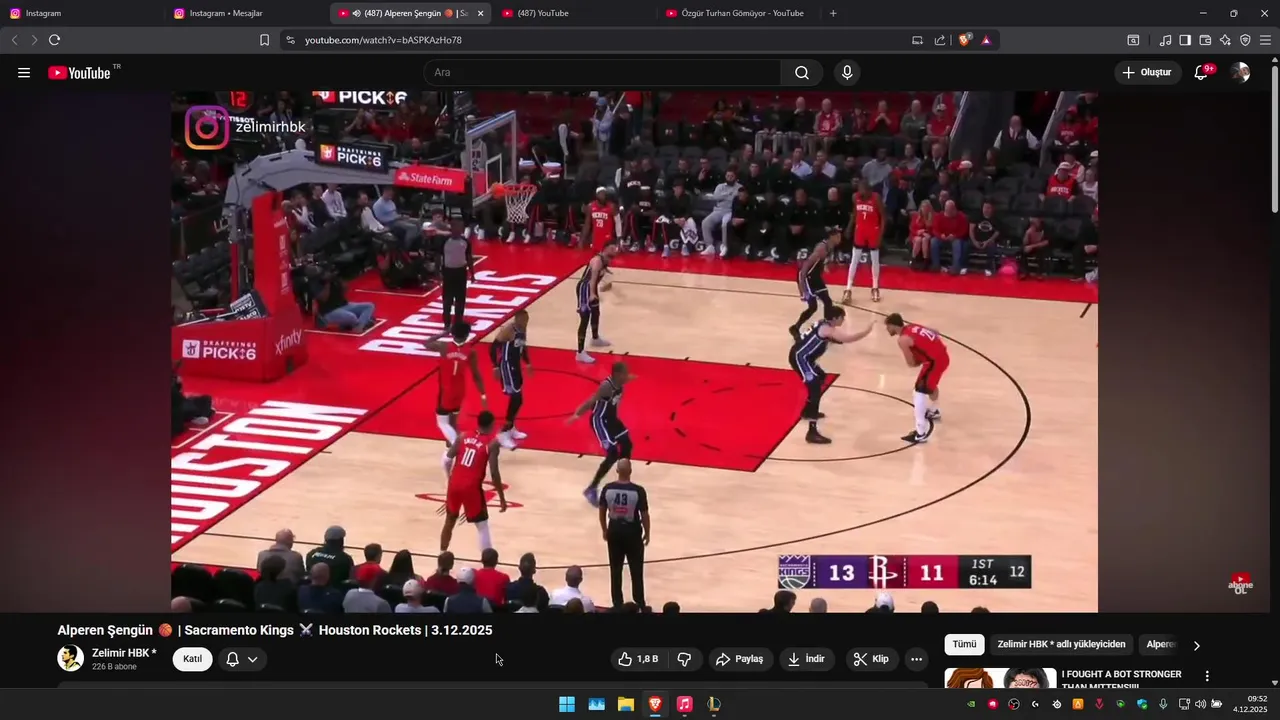
Task: Open a new browser tab with plus
Action: [x=833, y=13]
